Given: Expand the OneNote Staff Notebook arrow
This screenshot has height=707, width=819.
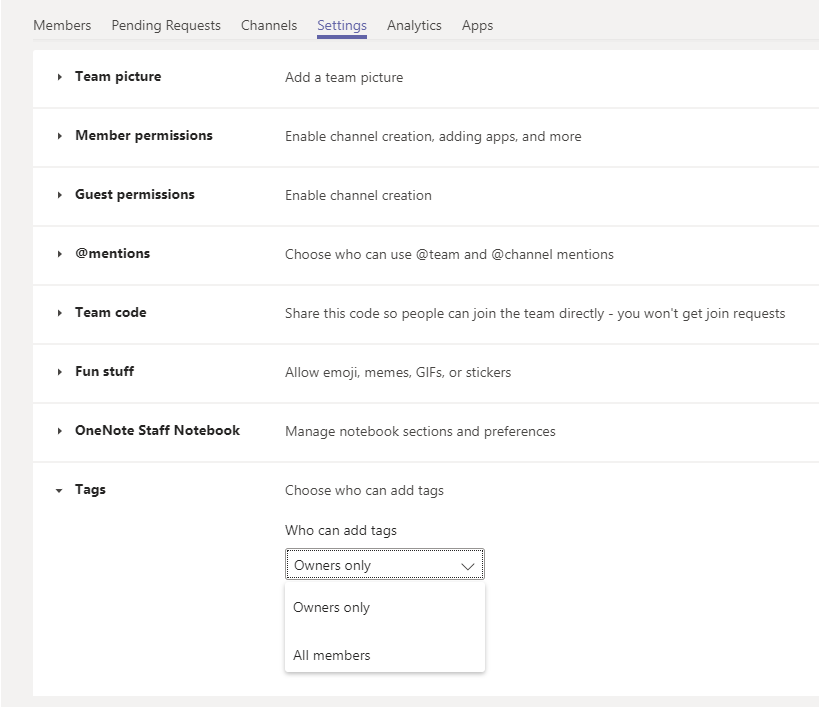Looking at the screenshot, I should tap(60, 432).
